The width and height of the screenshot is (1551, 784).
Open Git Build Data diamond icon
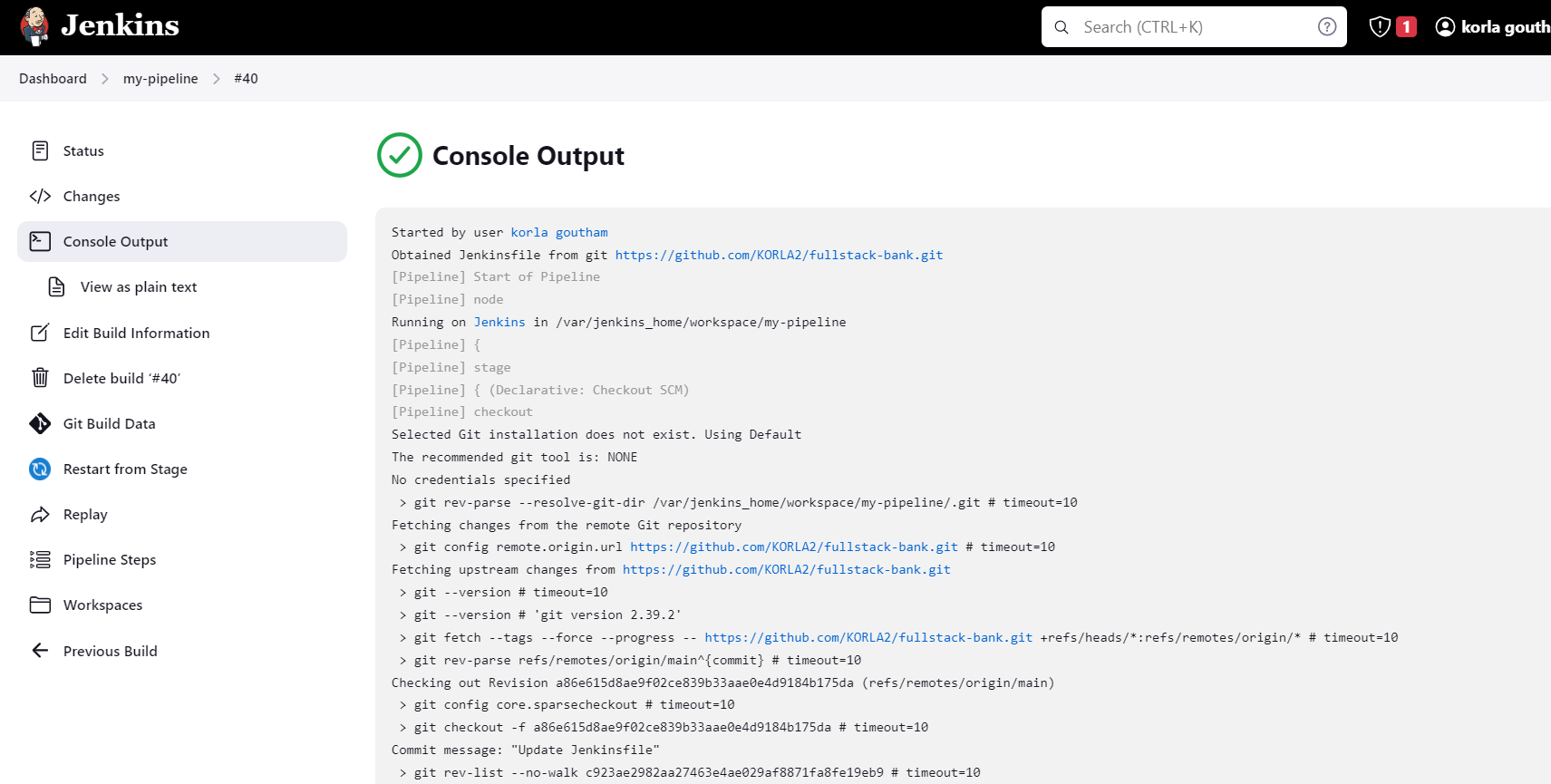coord(40,423)
